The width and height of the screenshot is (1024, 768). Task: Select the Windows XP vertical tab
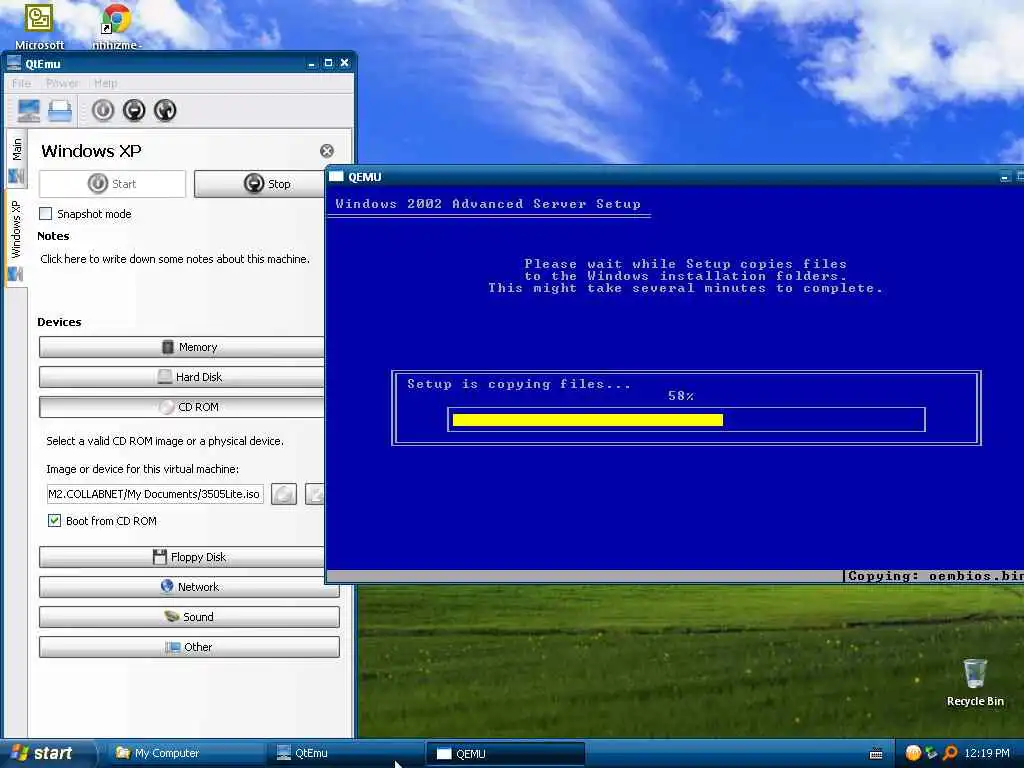(16, 239)
